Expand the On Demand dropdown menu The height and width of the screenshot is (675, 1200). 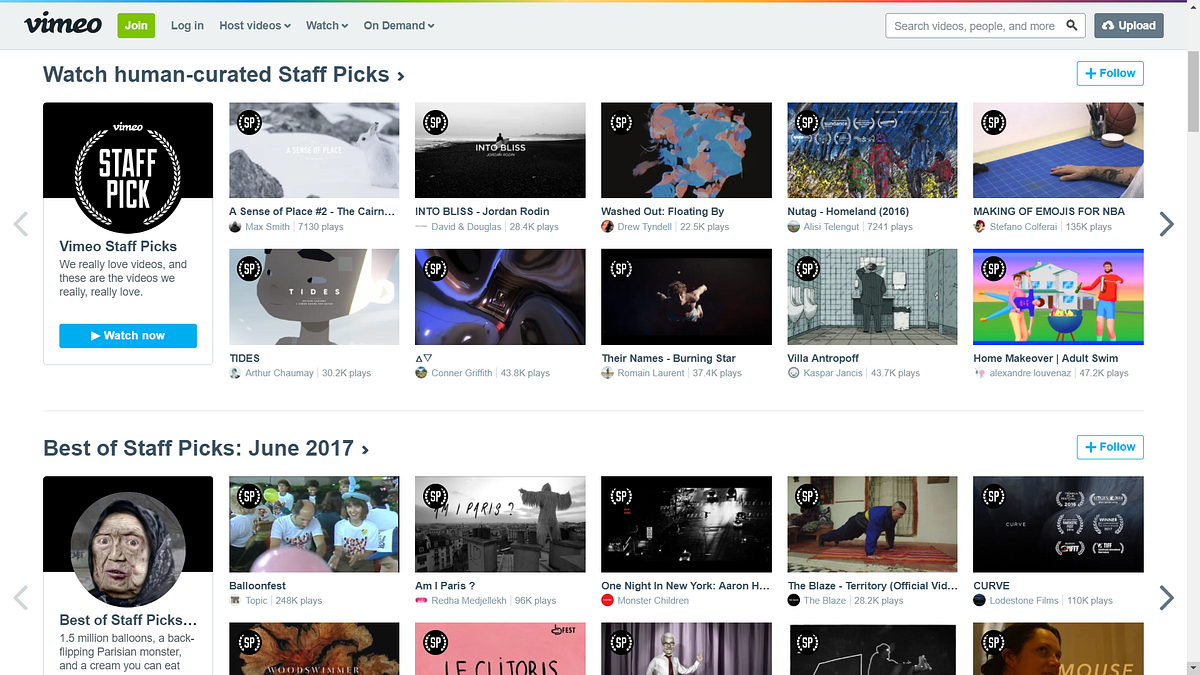click(399, 26)
